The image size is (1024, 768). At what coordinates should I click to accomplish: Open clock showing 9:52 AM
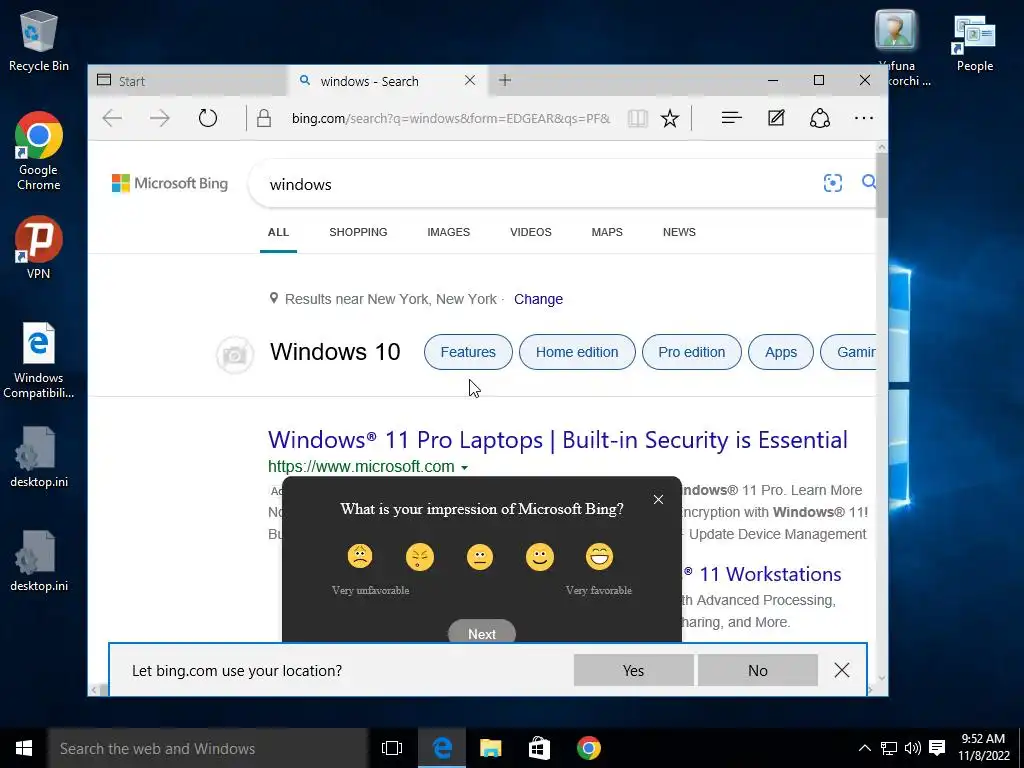click(x=983, y=747)
